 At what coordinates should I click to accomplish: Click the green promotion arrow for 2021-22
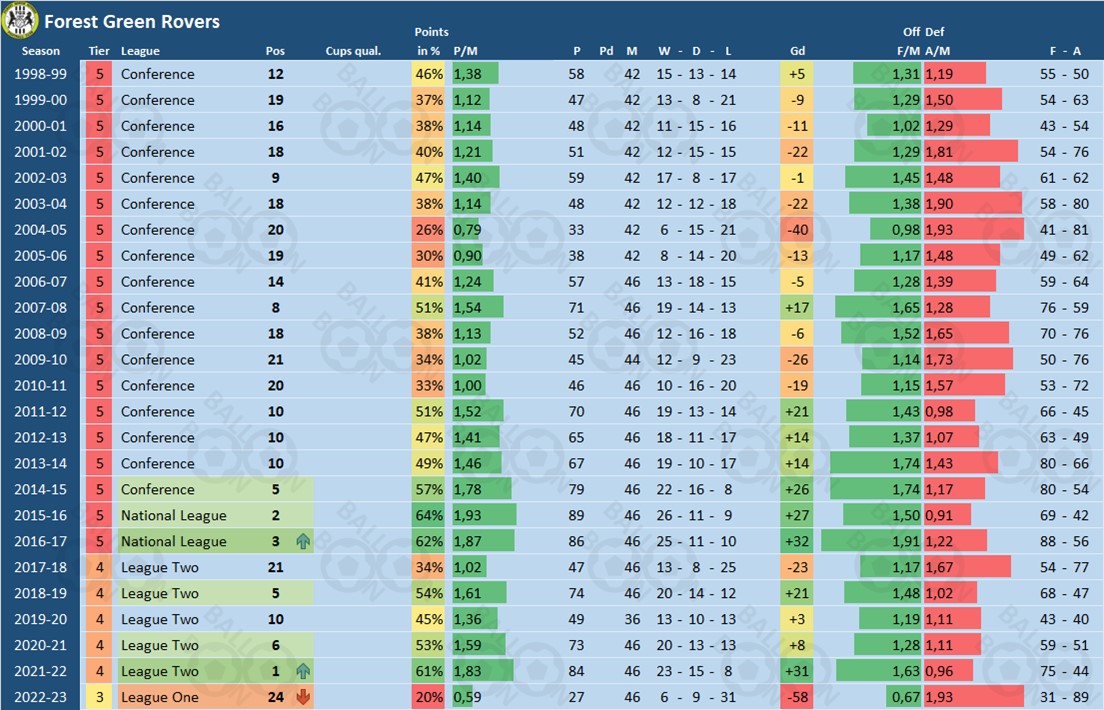point(303,672)
